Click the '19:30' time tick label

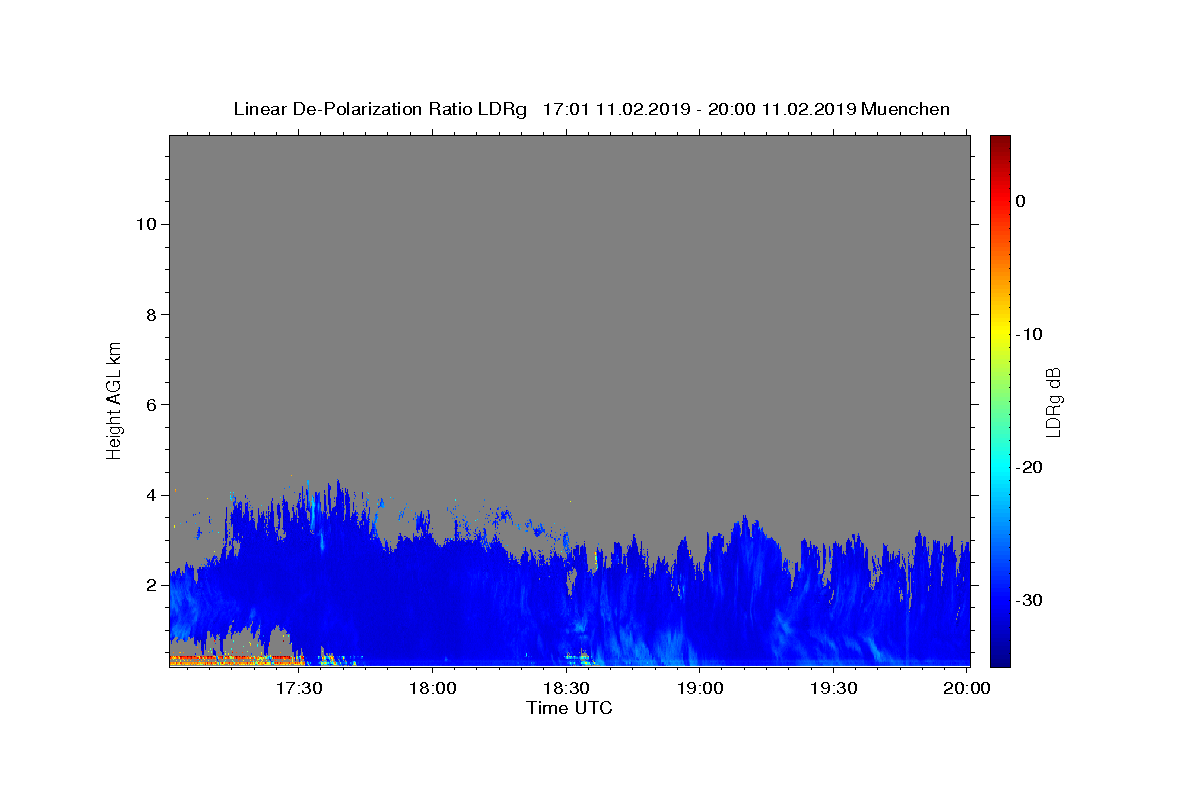832,688
